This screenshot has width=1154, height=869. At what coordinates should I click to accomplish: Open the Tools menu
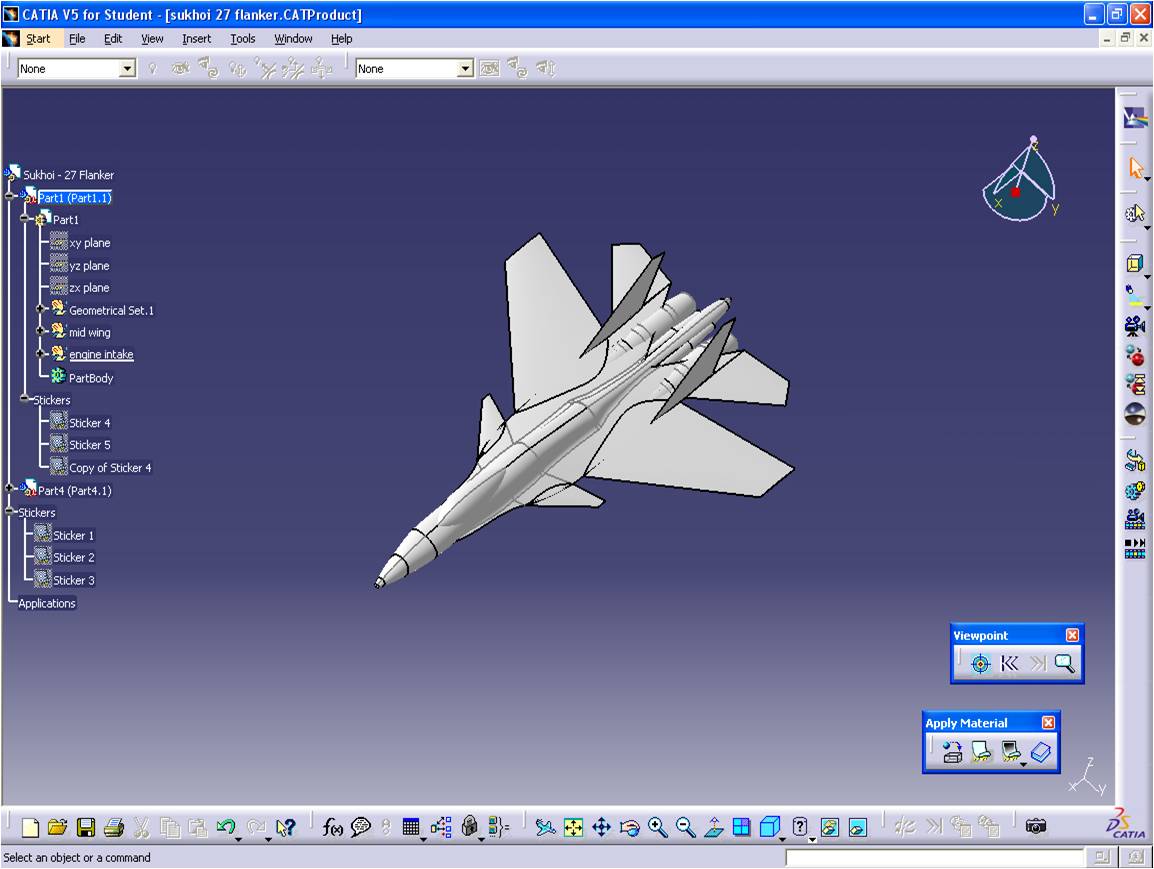[x=242, y=39]
